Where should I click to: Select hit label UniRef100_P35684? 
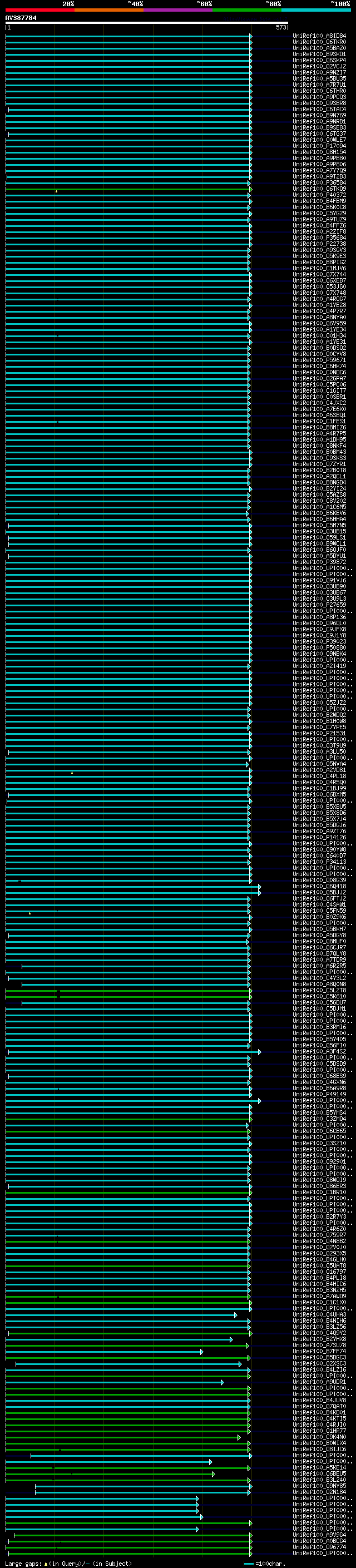(x=319, y=238)
